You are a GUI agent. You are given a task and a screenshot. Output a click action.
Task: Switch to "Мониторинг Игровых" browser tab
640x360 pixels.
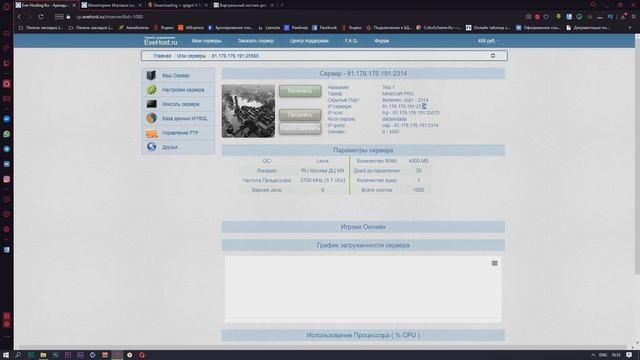click(x=111, y=5)
